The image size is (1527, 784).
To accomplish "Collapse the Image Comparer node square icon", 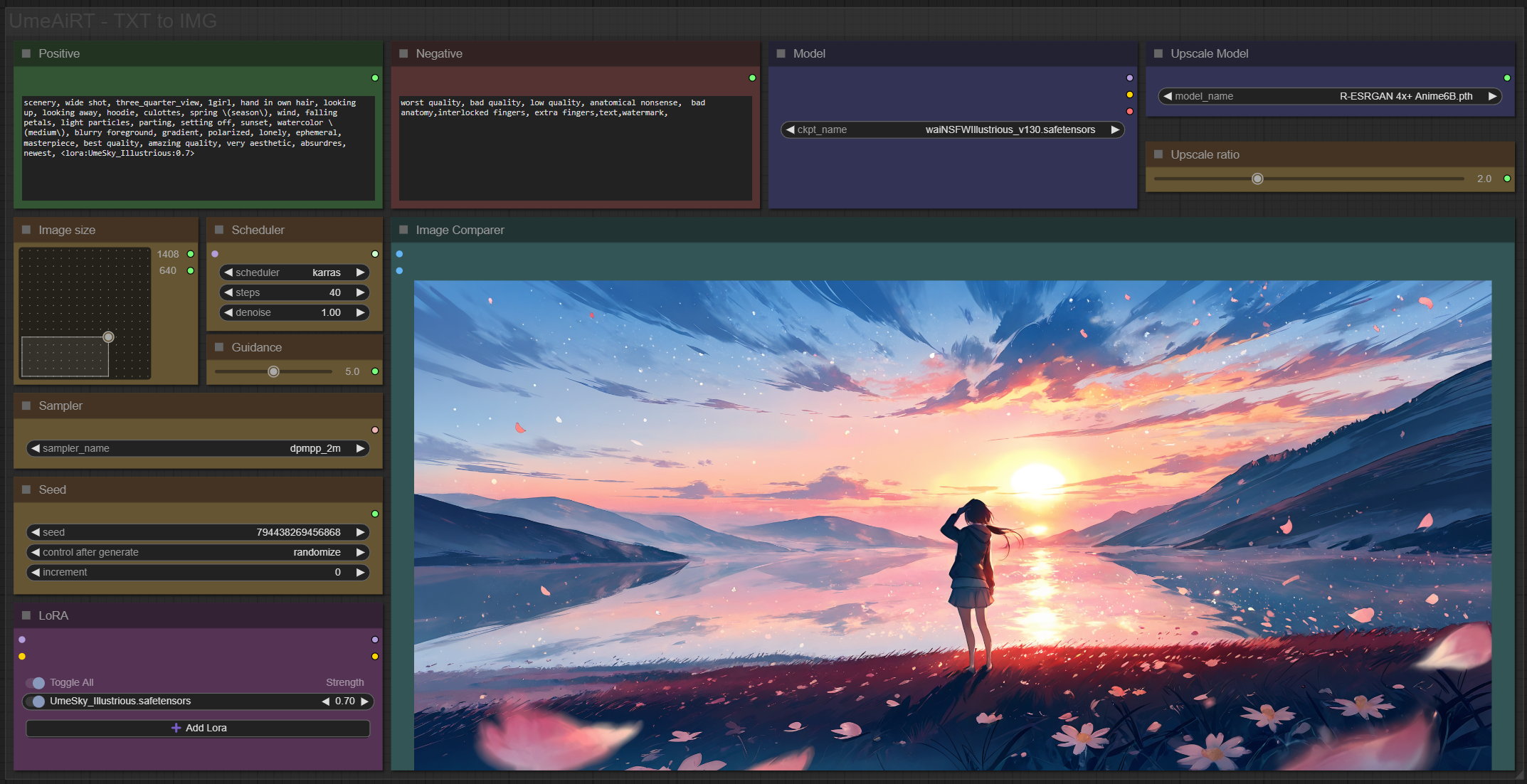I will click(x=403, y=230).
